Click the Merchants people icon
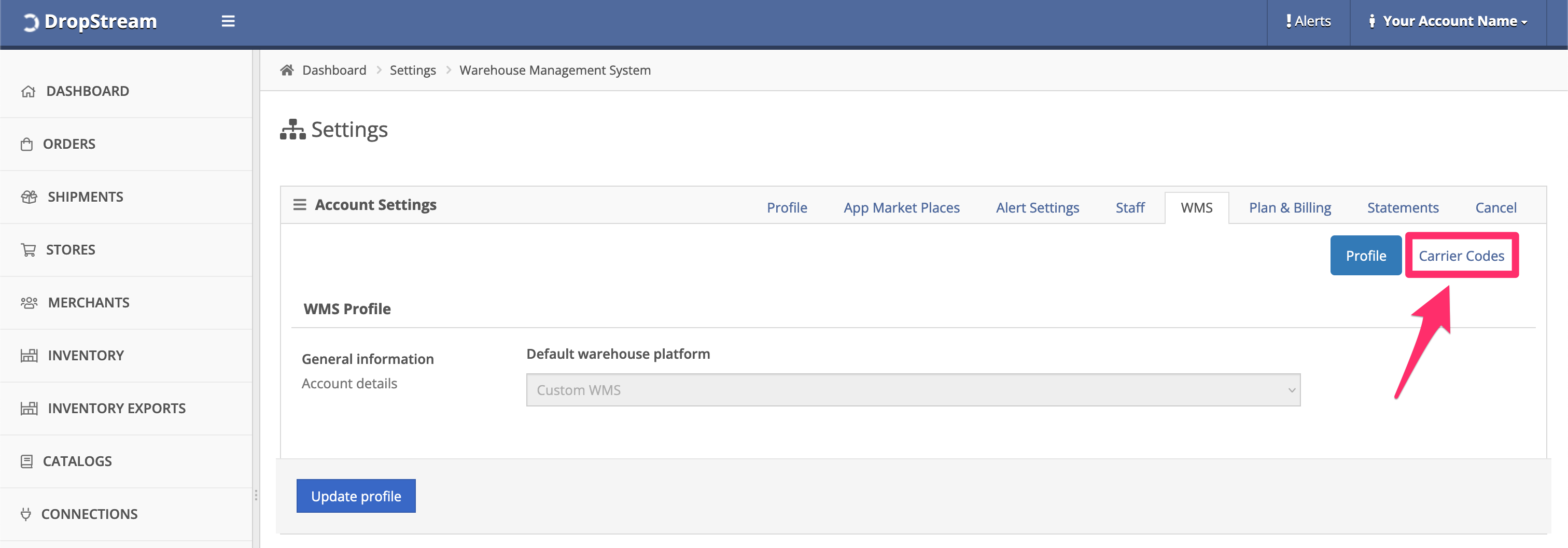 tap(29, 303)
